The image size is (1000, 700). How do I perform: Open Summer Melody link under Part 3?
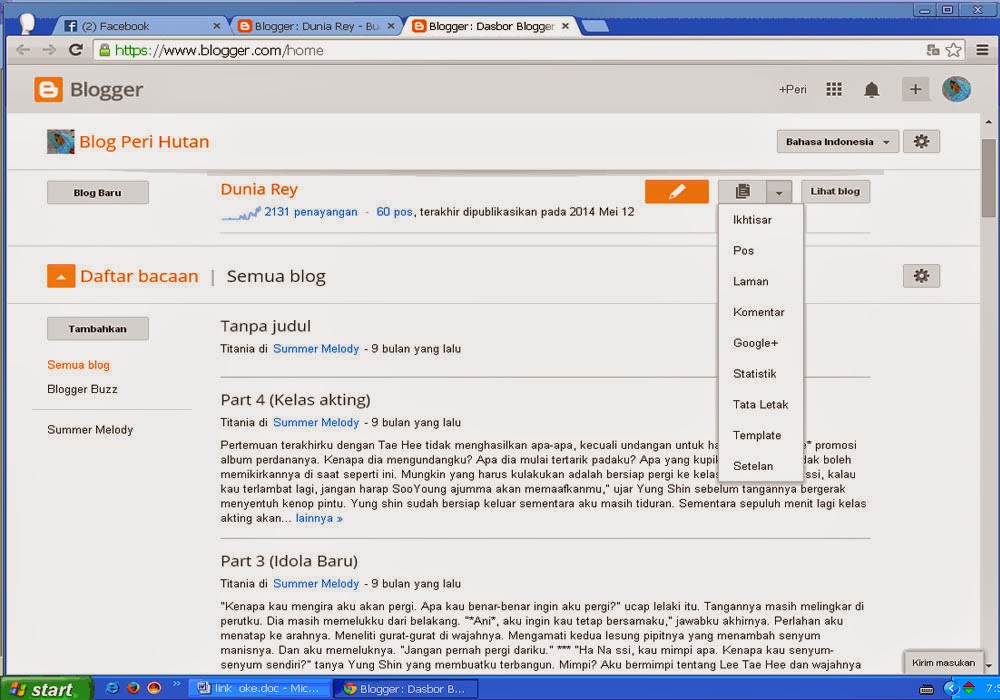pos(316,584)
